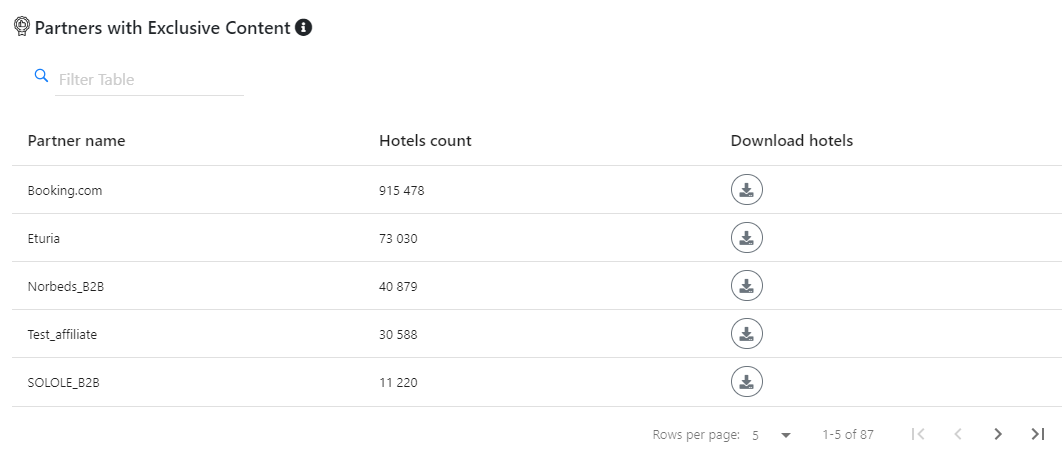
Task: Click the Download hotels column header
Action: coord(791,141)
